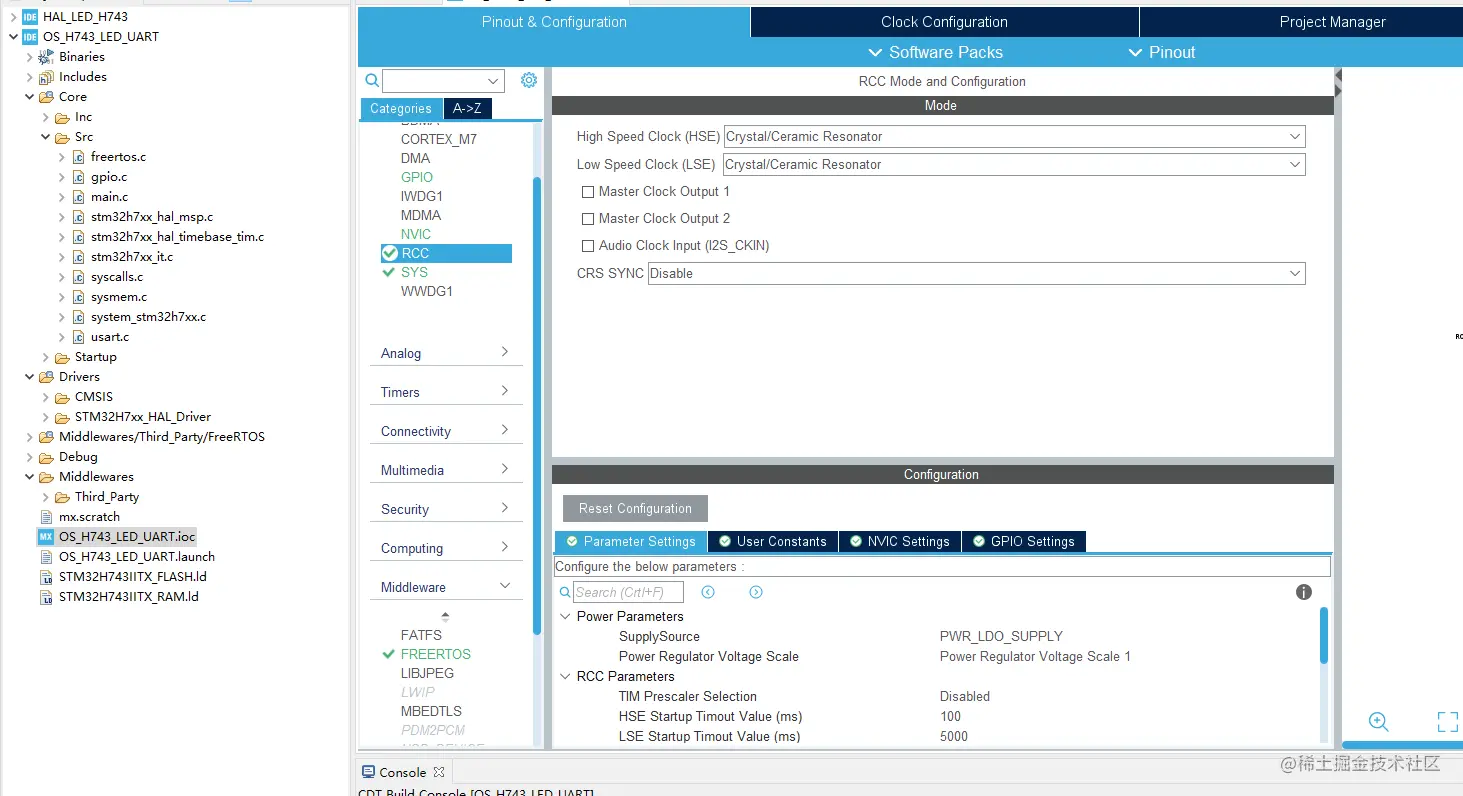This screenshot has width=1463, height=796.
Task: Enable Master Clock Output 2 checkbox
Action: (x=588, y=218)
